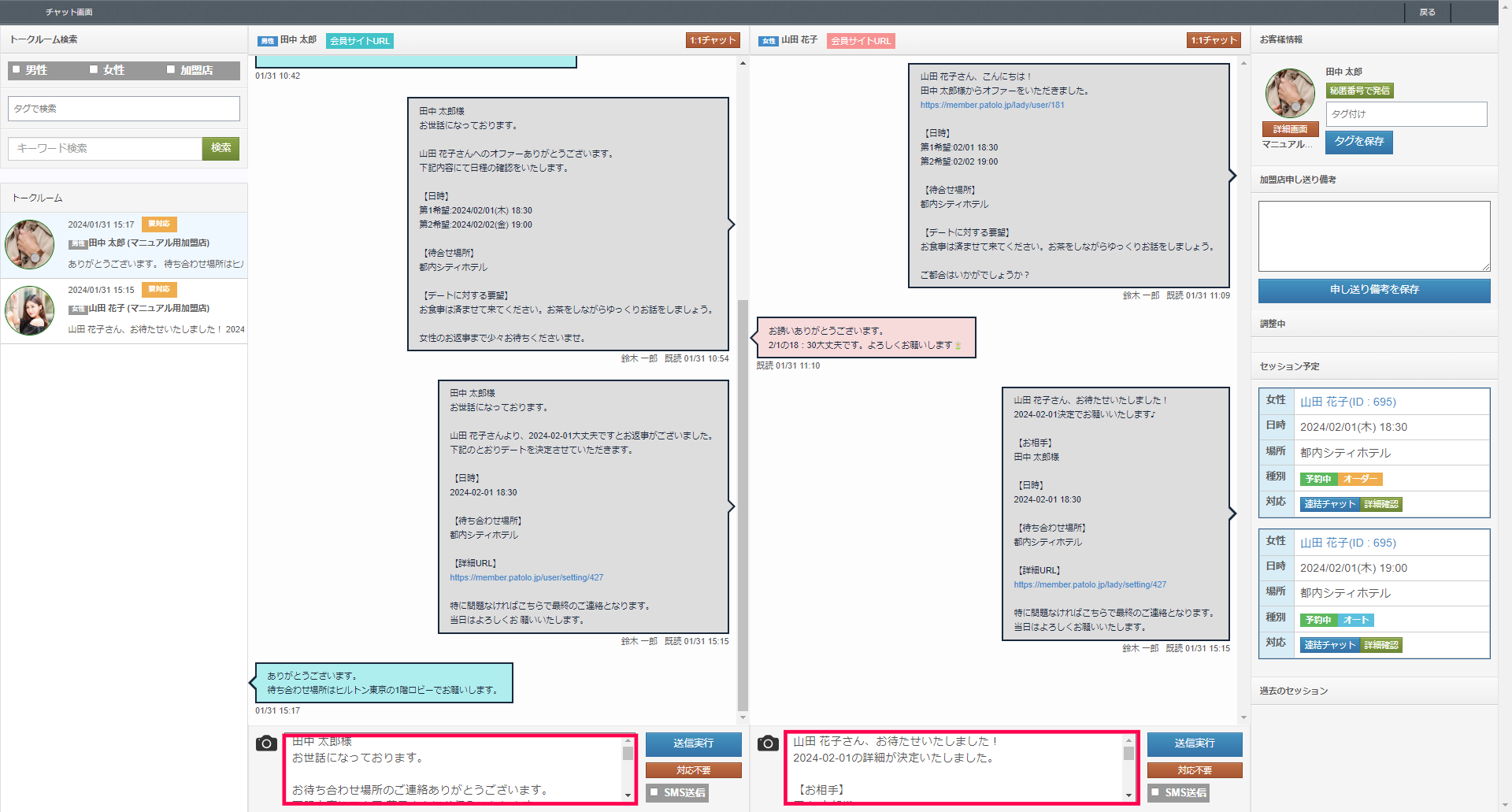Click the 加盟店申し送り備考 textarea
Screen dimensions: 1512x812
(x=1374, y=236)
